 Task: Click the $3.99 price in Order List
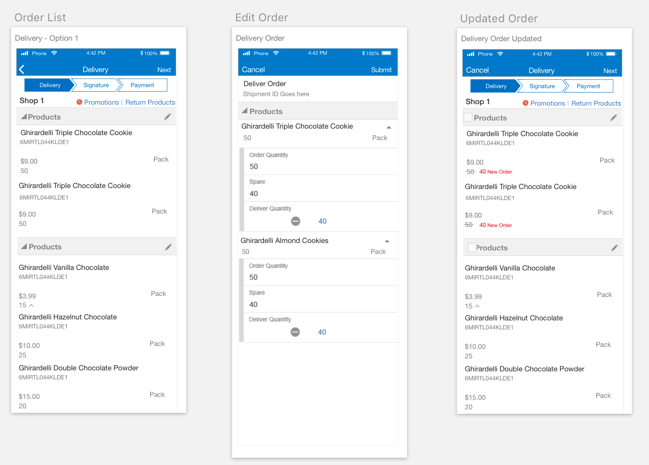point(27,296)
